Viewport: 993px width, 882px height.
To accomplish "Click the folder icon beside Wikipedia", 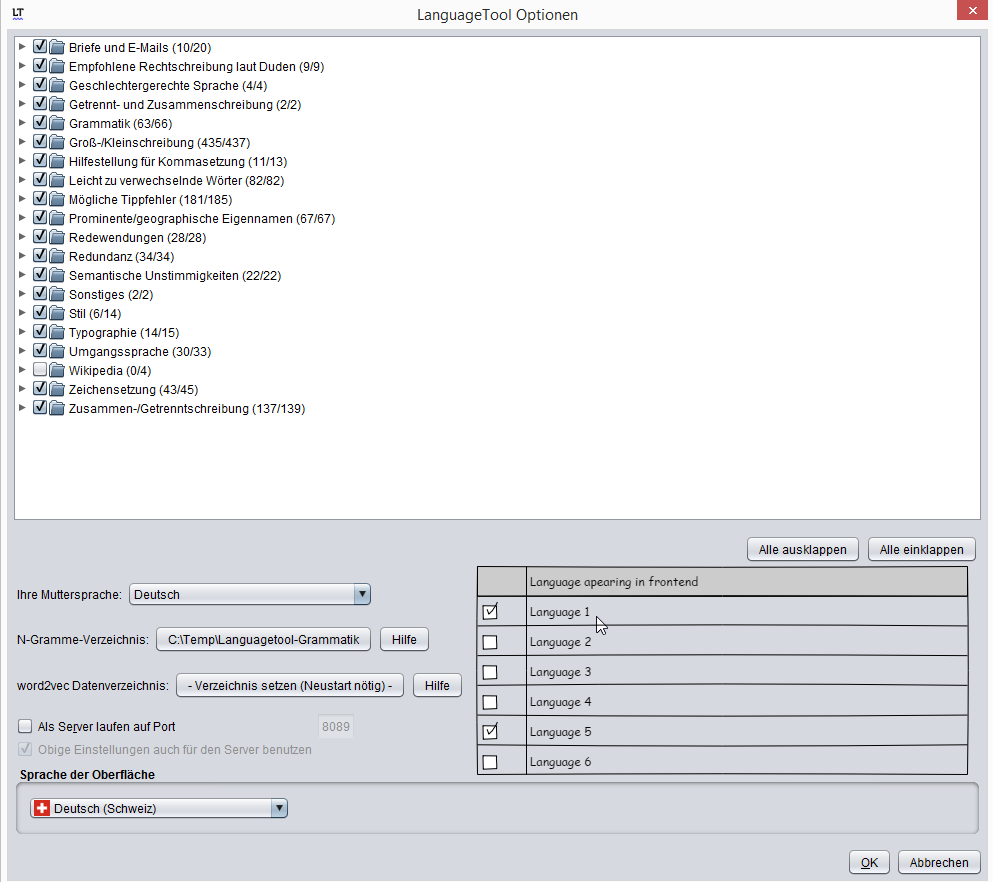I will (57, 370).
